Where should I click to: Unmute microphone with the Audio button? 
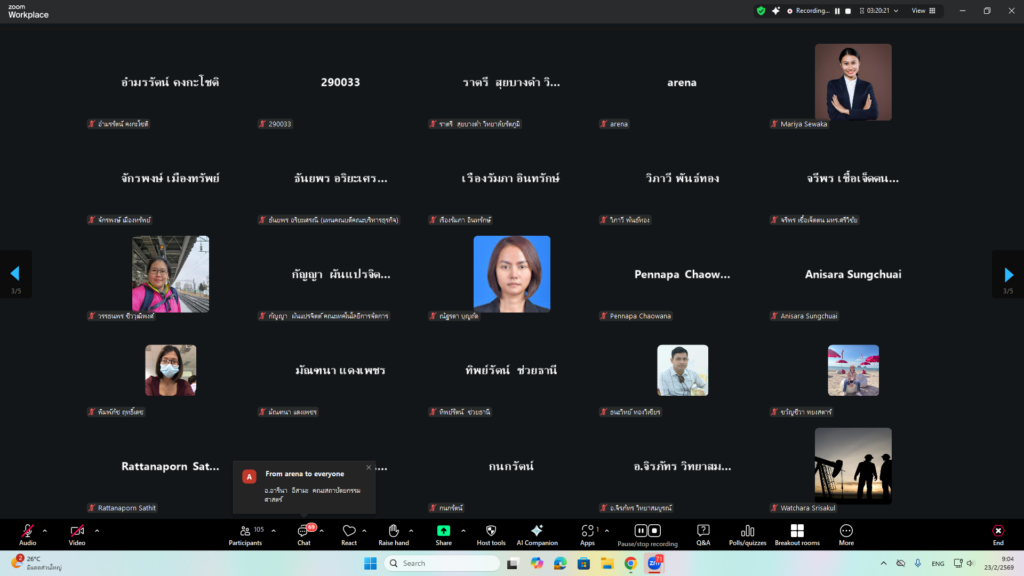coord(27,534)
